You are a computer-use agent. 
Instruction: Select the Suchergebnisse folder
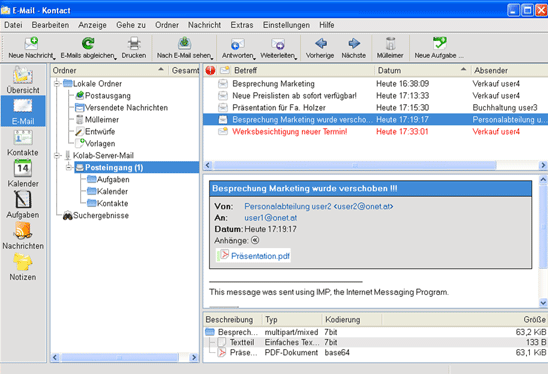[96, 215]
